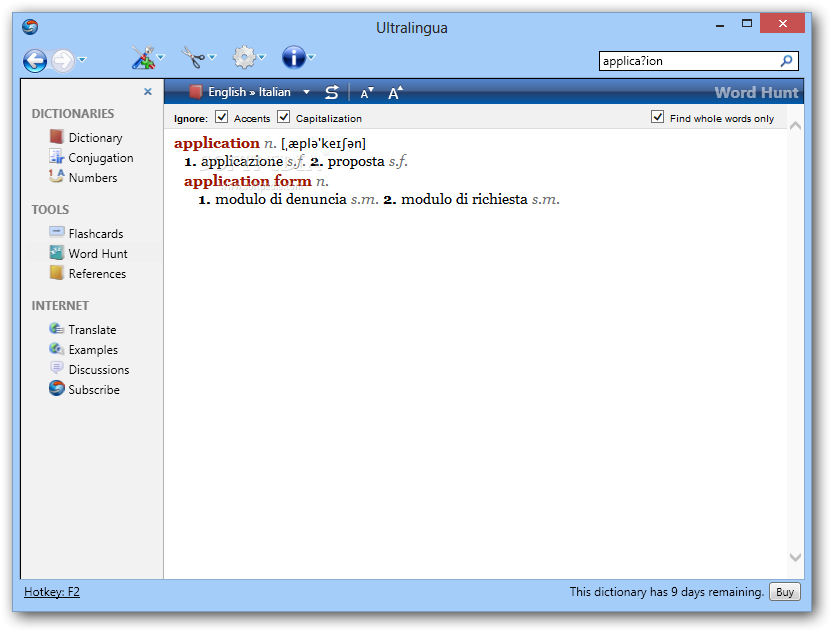The height and width of the screenshot is (632, 832).
Task: Open the Subscribe link
Action: pyautogui.click(x=94, y=390)
